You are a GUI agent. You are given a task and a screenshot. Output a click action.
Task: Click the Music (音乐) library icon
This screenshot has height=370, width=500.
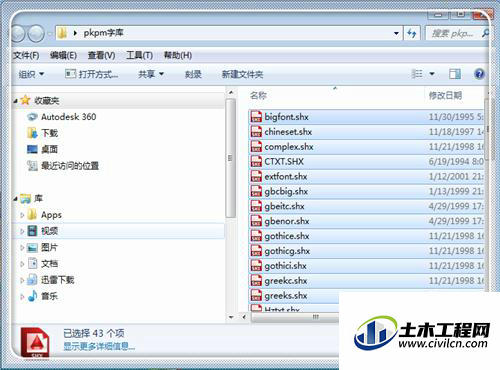click(32, 296)
